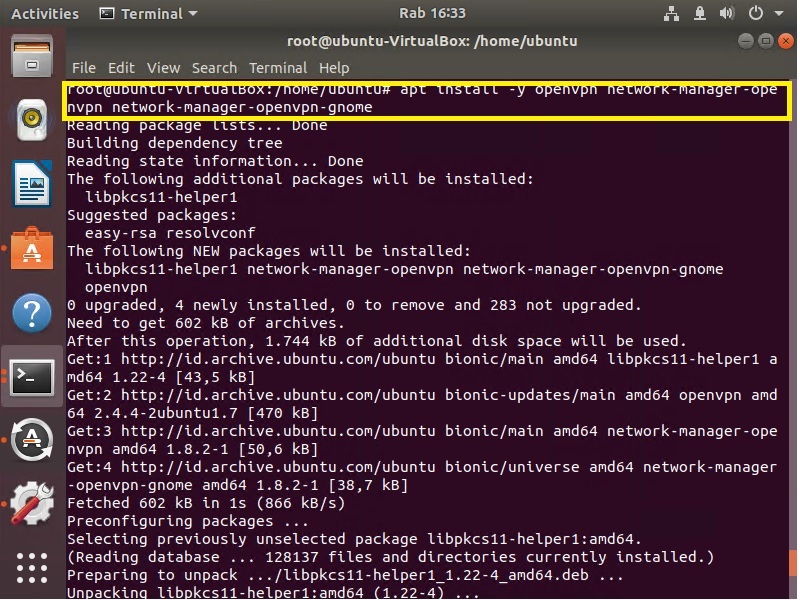Open Software Updater from the dock
Viewport: 800px width, 600px height.
click(32, 440)
